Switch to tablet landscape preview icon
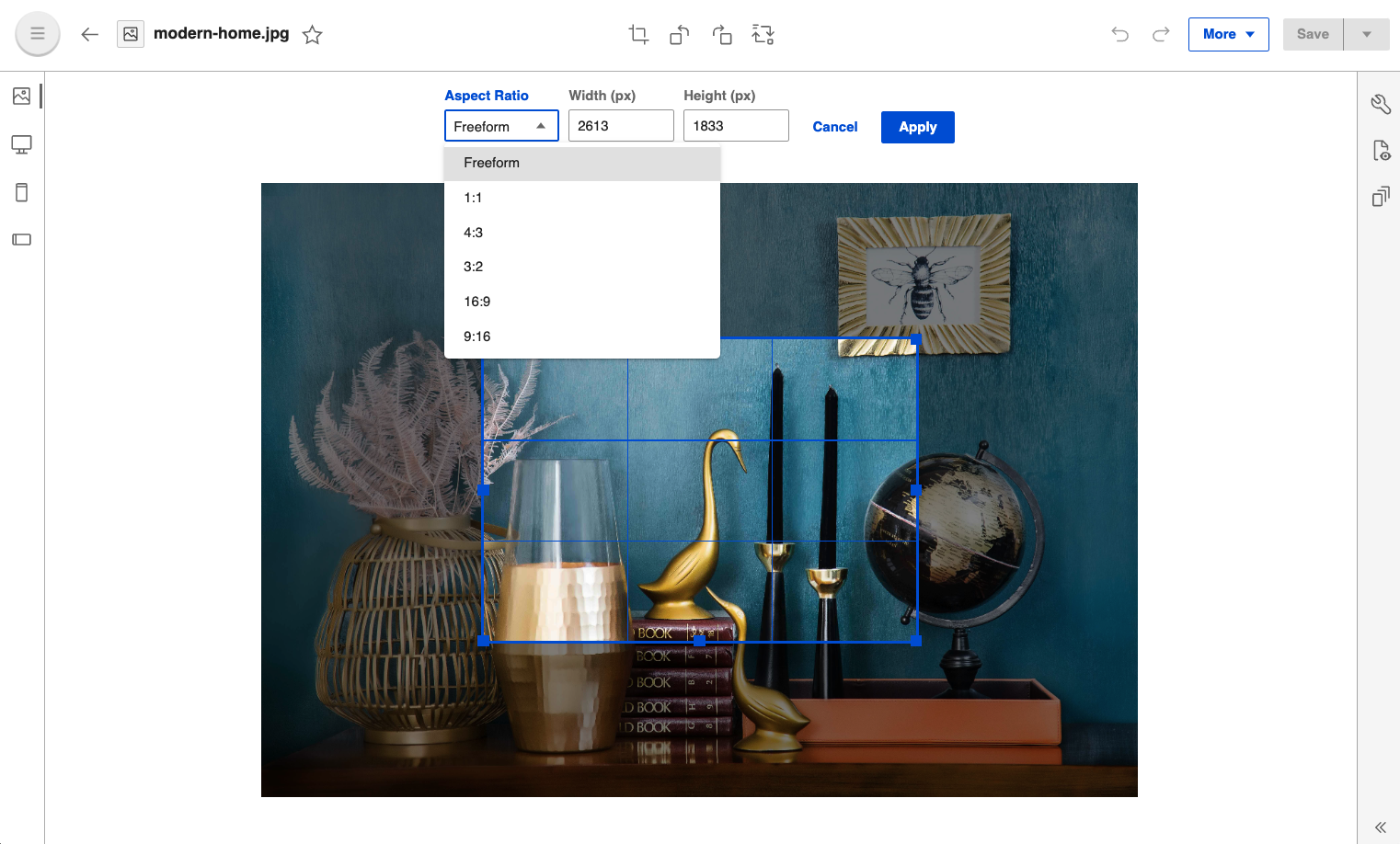This screenshot has width=1400, height=844. pos(21,239)
